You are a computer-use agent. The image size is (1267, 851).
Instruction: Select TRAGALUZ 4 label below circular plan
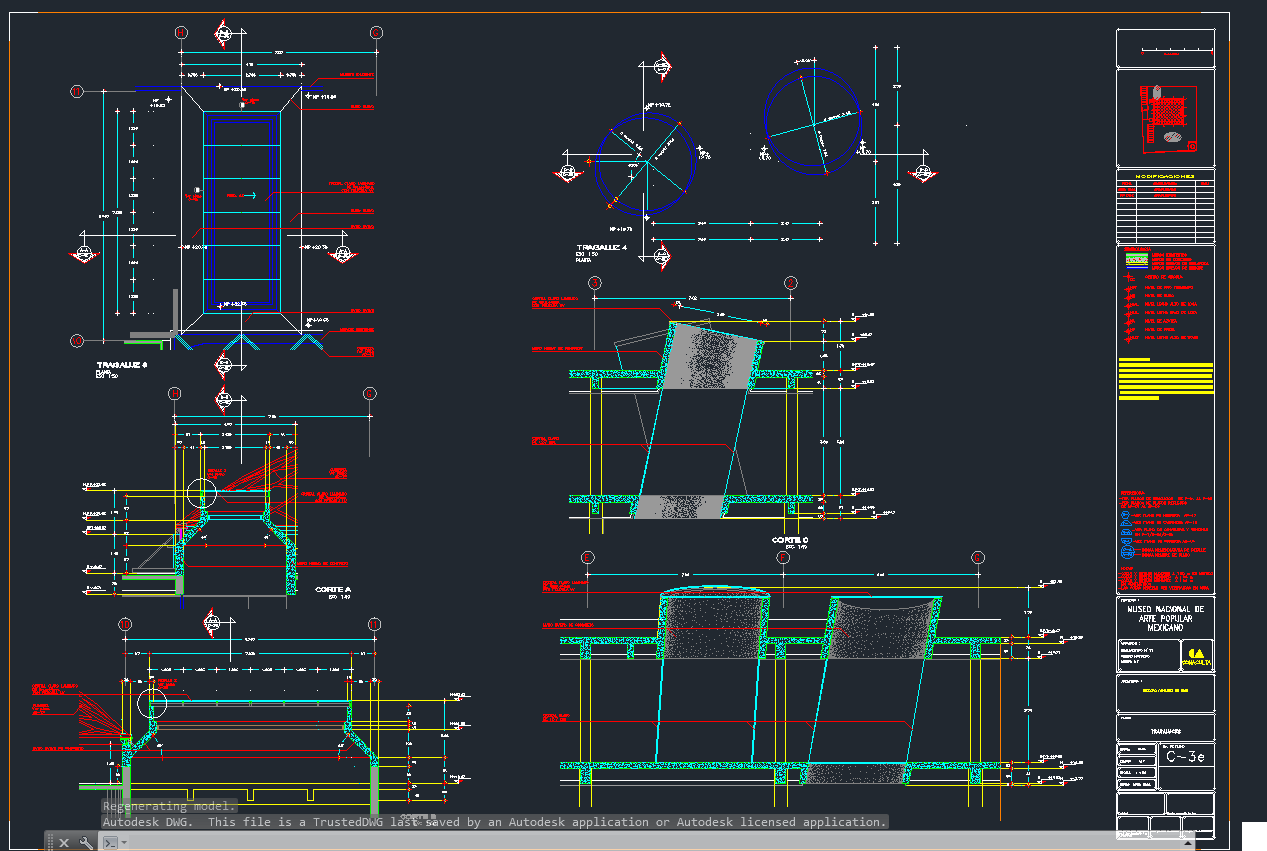[x=602, y=247]
